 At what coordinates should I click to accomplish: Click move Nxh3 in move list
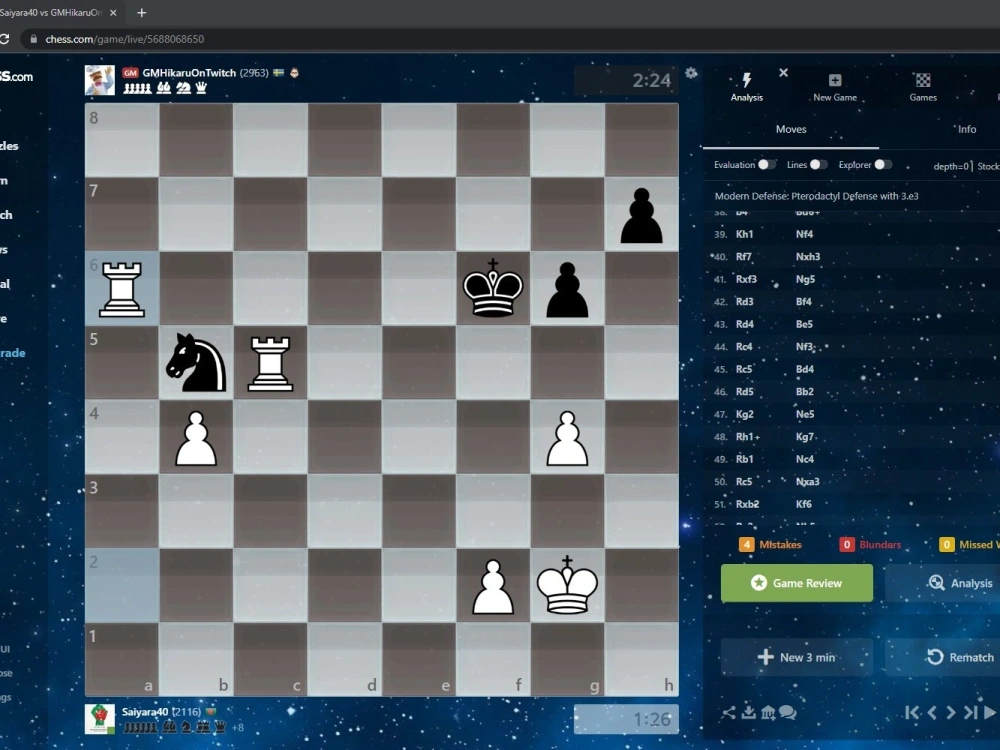pos(808,256)
